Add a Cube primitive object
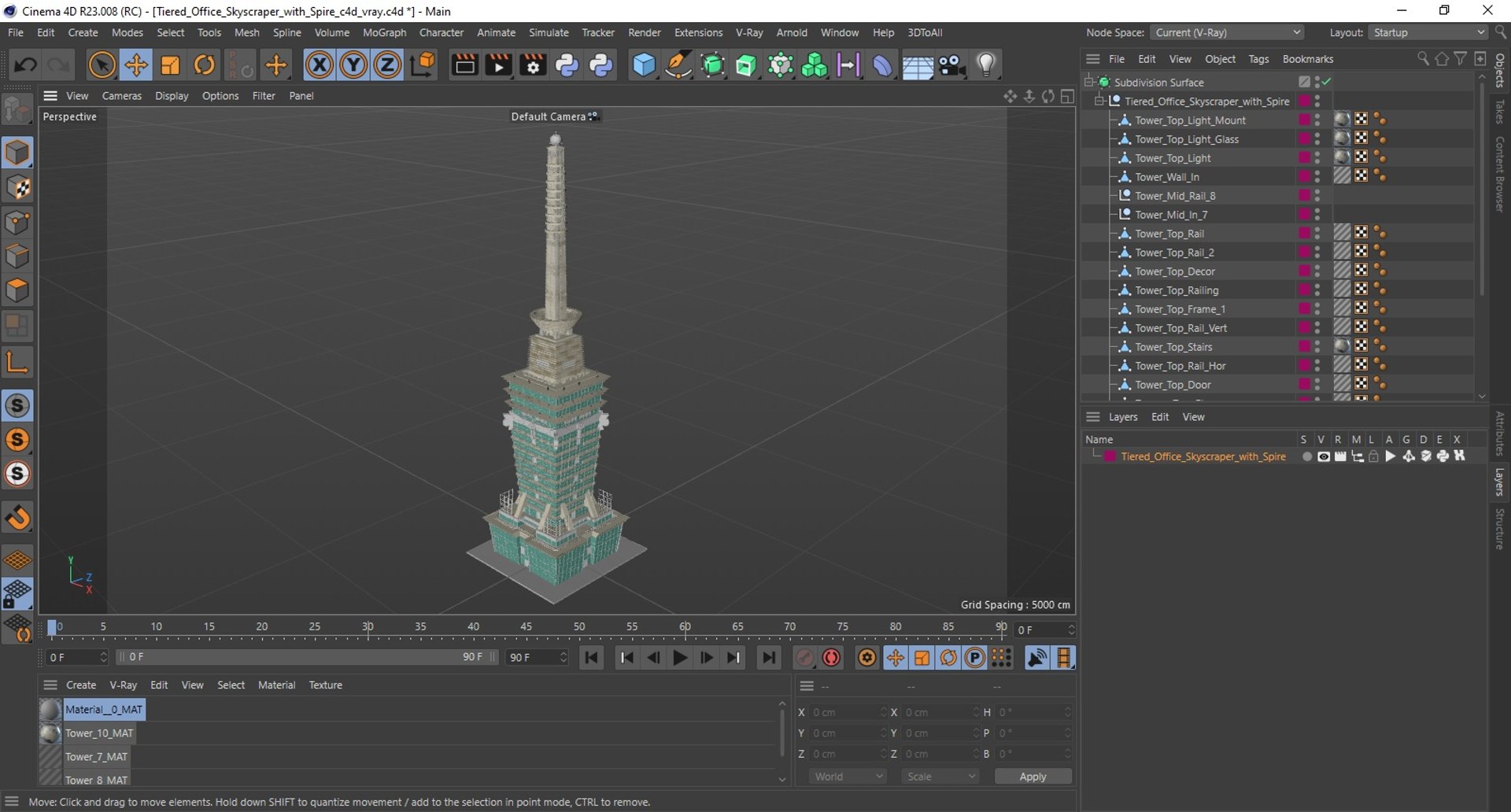 point(644,65)
